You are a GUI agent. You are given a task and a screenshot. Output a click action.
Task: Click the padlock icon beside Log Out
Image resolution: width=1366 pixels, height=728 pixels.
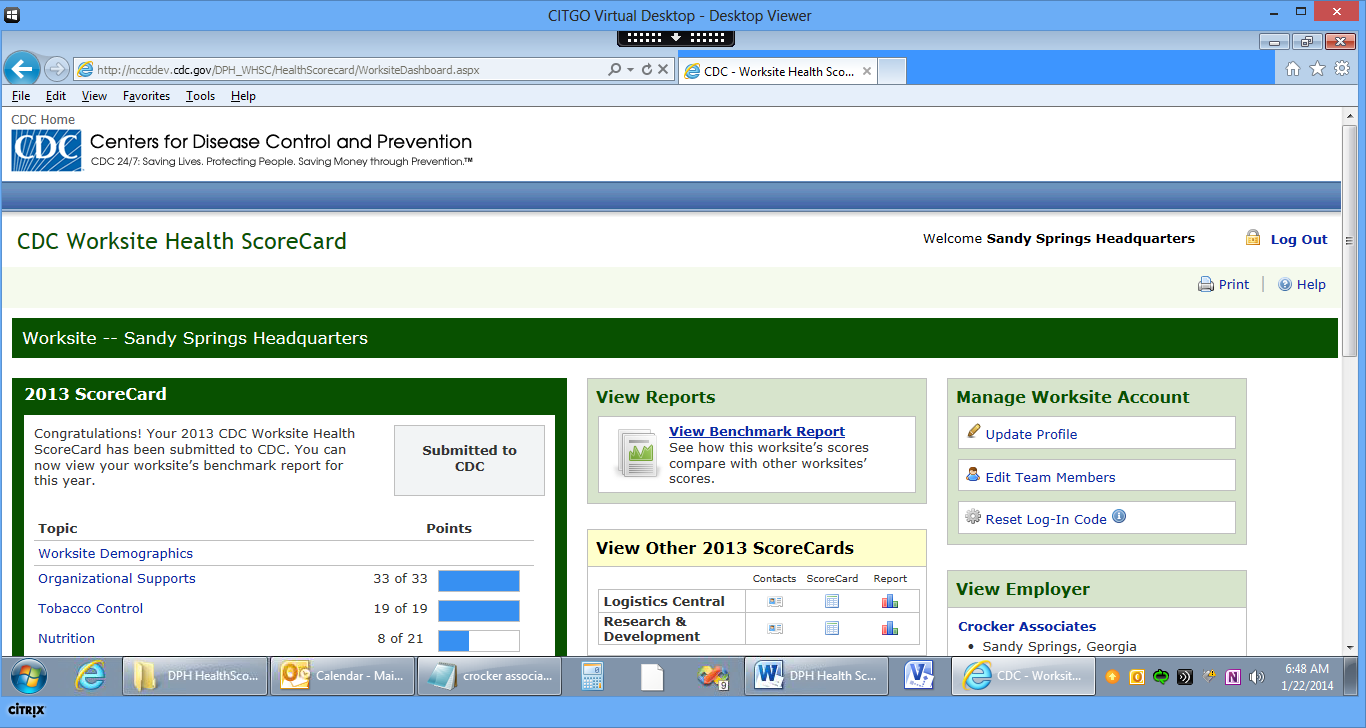(1252, 238)
